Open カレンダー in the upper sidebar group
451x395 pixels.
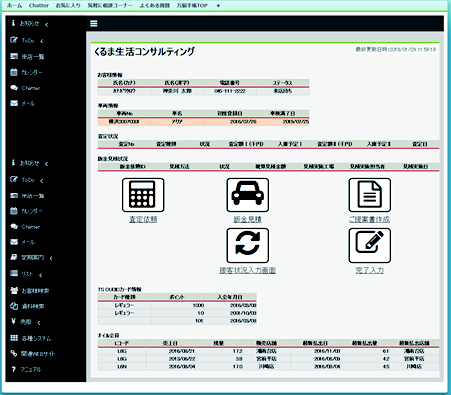click(26, 72)
